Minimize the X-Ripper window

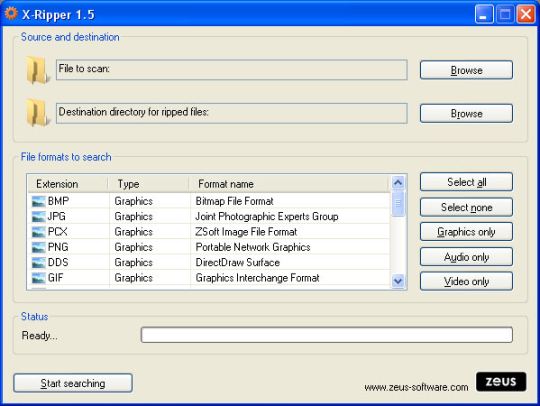(484, 14)
